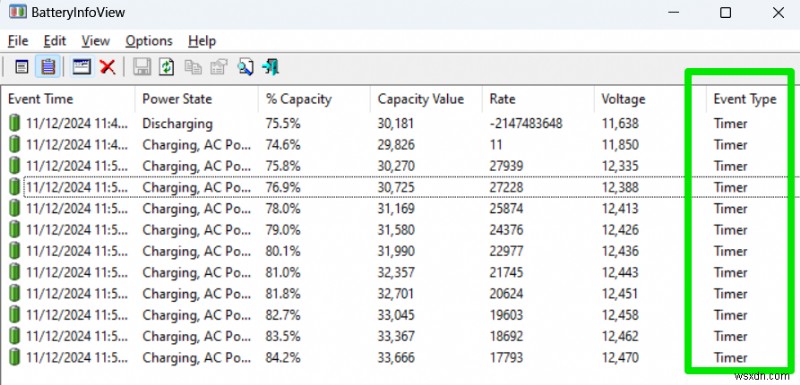Click the Copy selected items icon
This screenshot has width=800, height=385.
193,67
